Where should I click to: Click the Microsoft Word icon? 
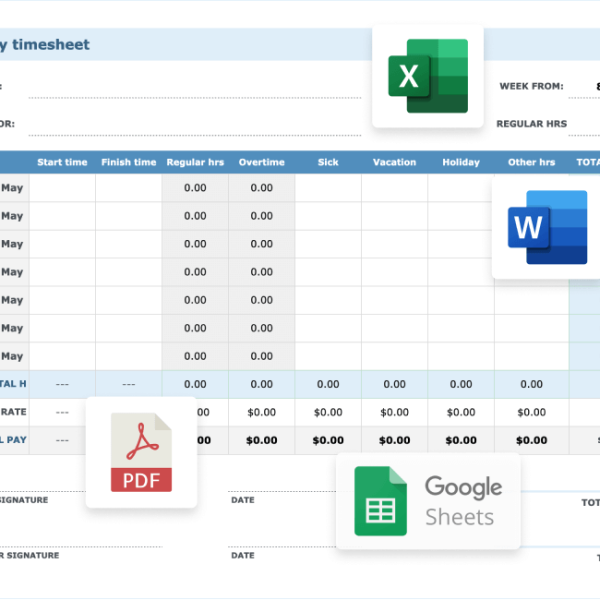coord(547,227)
